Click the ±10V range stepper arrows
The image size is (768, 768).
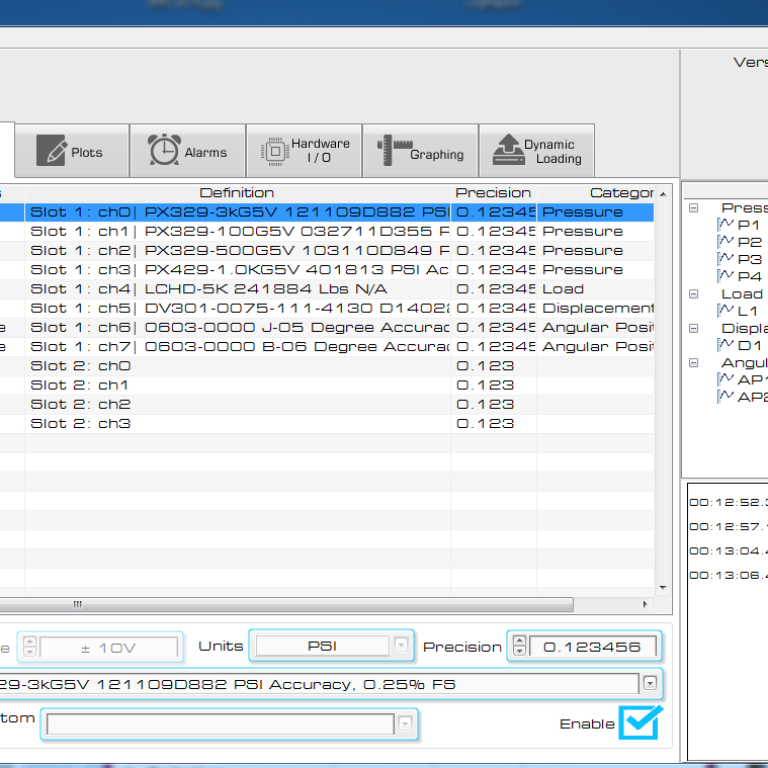click(x=29, y=646)
